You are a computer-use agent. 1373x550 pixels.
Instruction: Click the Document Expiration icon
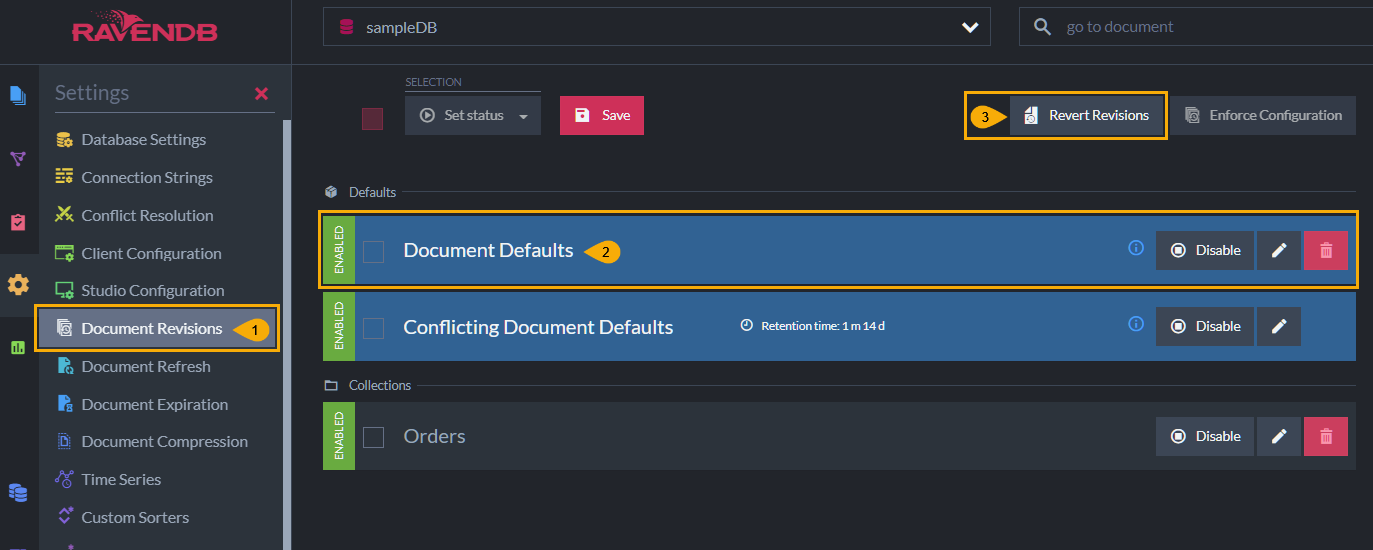(64, 404)
